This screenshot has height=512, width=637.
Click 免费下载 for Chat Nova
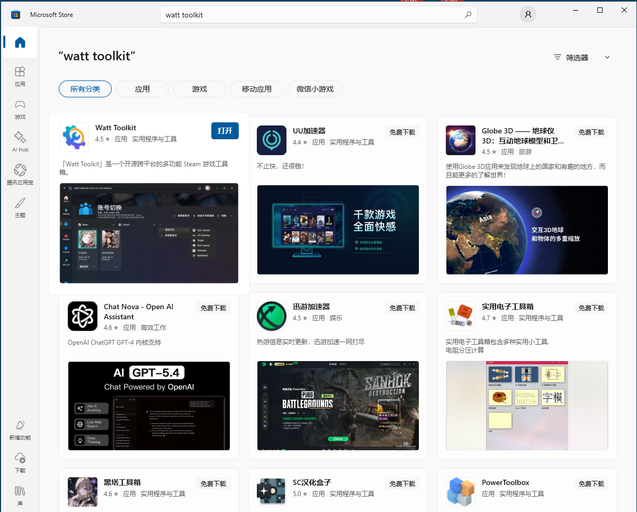213,309
